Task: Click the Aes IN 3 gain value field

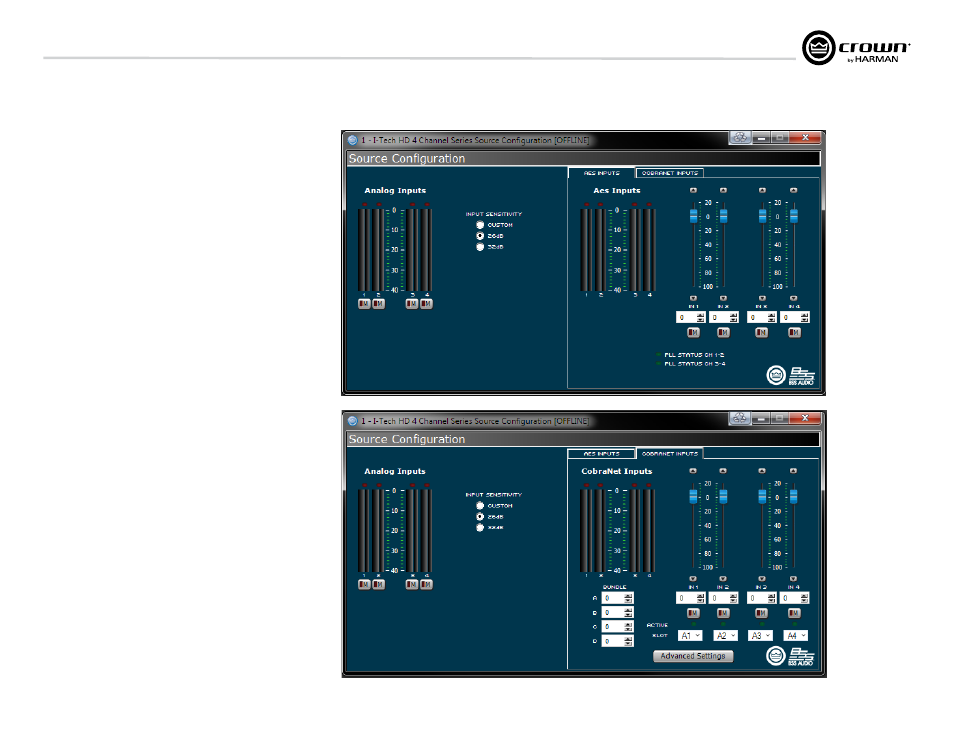Action: coord(757,318)
